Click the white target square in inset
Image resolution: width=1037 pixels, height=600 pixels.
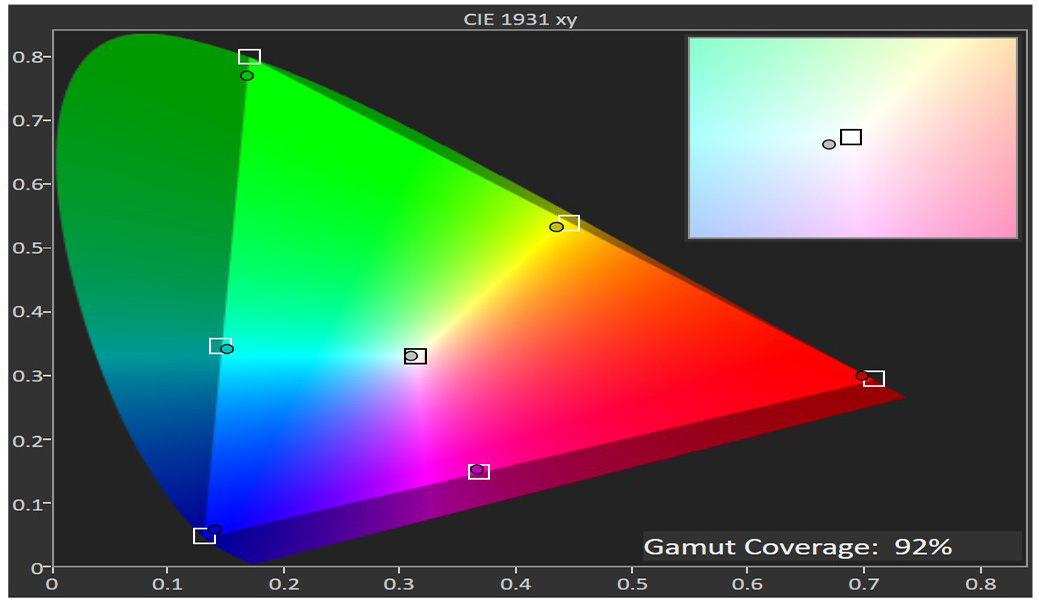click(x=851, y=137)
